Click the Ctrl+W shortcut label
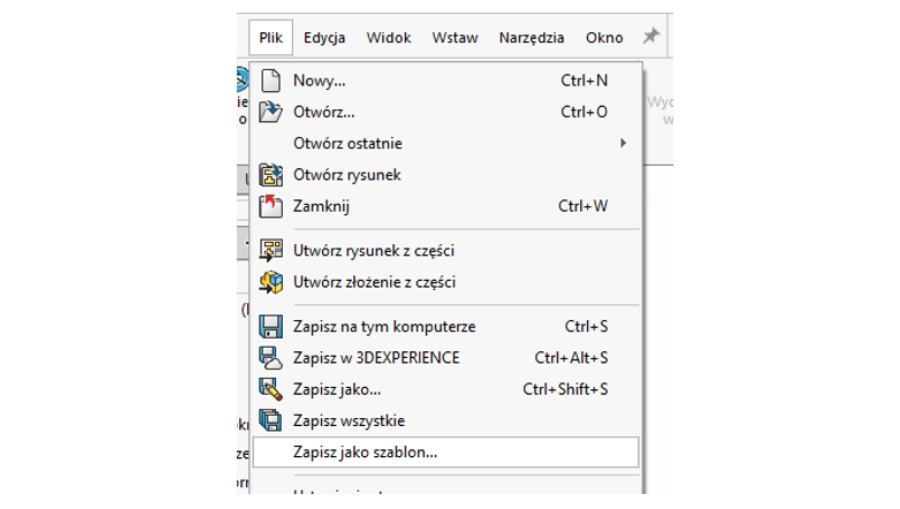This screenshot has height=509, width=900. pyautogui.click(x=583, y=206)
